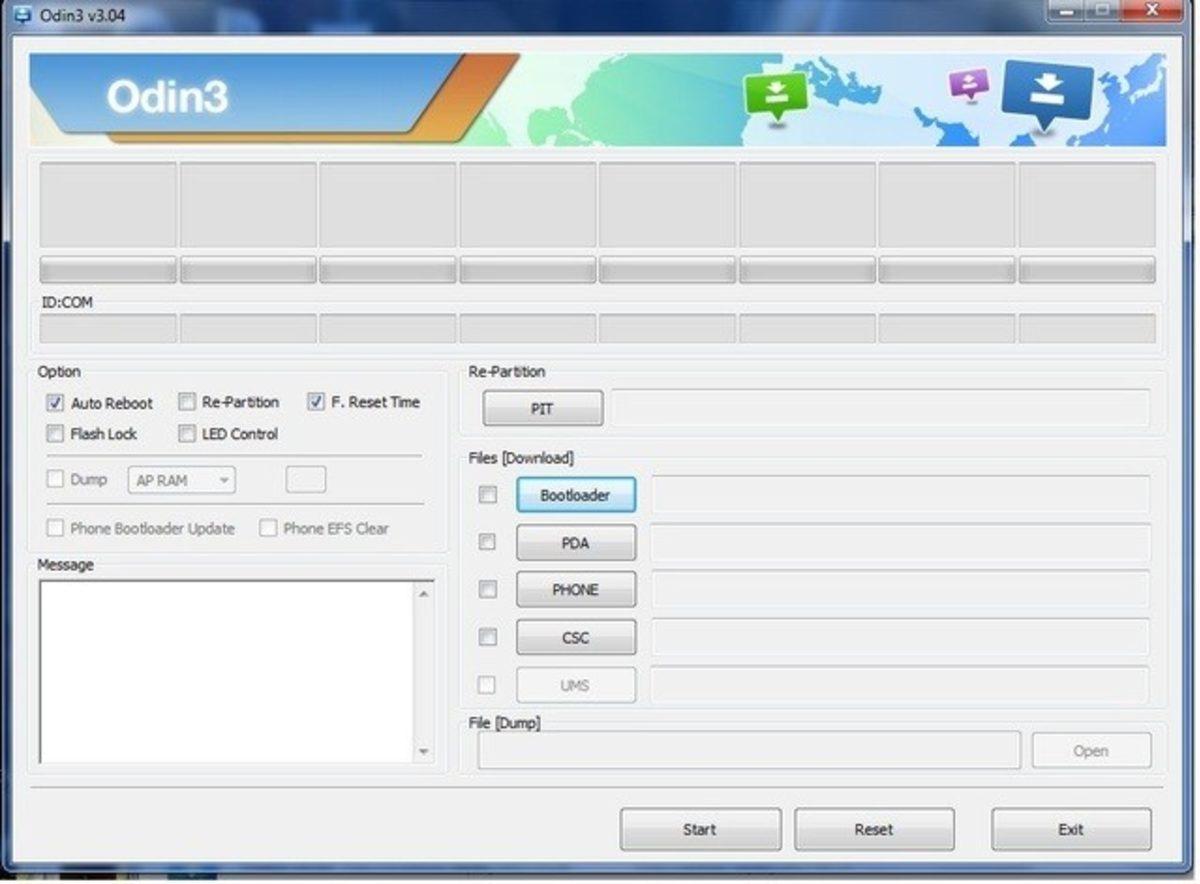Image resolution: width=1200 pixels, height=884 pixels.
Task: Uncheck the Auto Reboot option
Action: point(56,403)
